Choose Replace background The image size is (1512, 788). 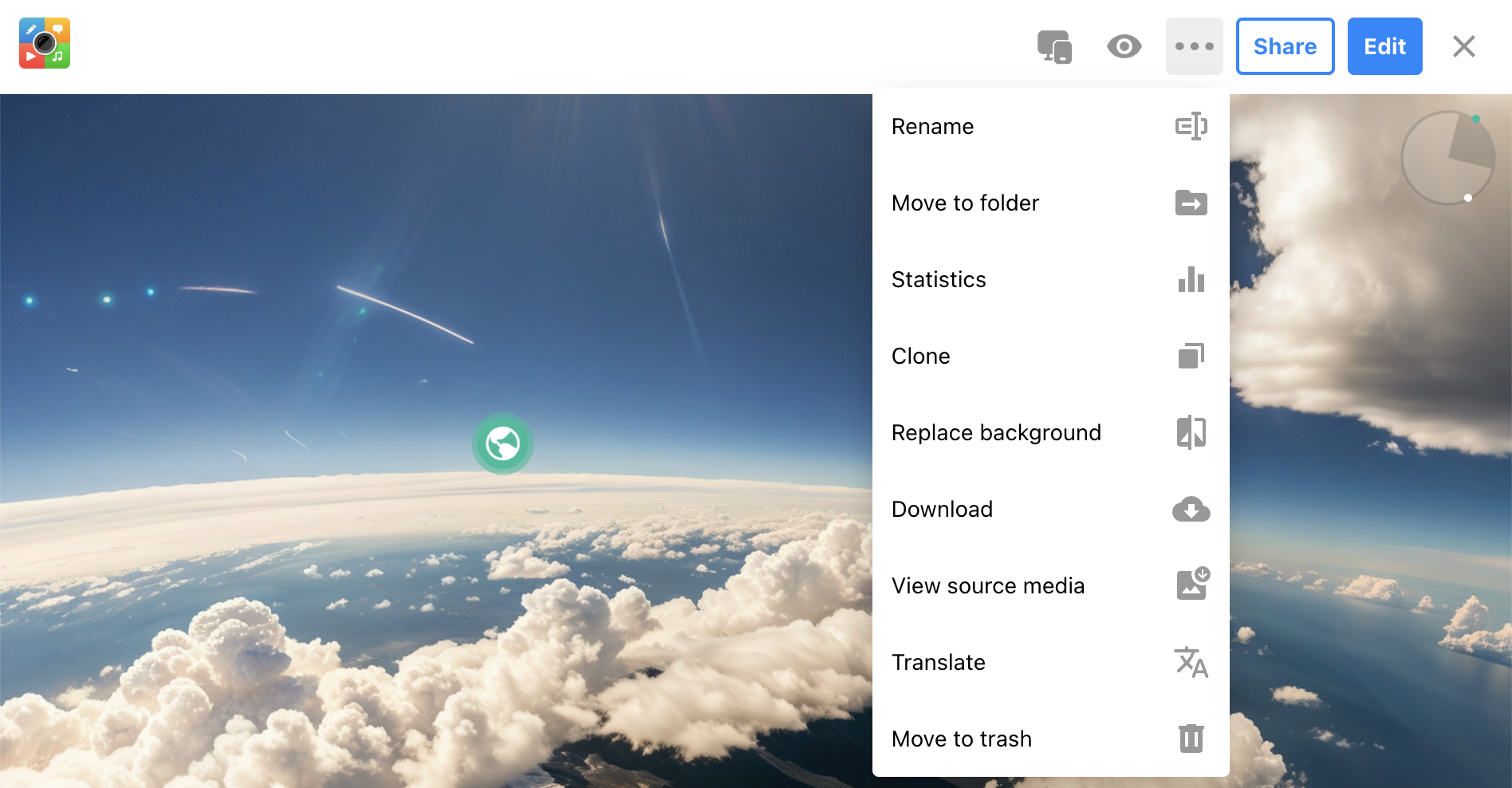click(1051, 432)
